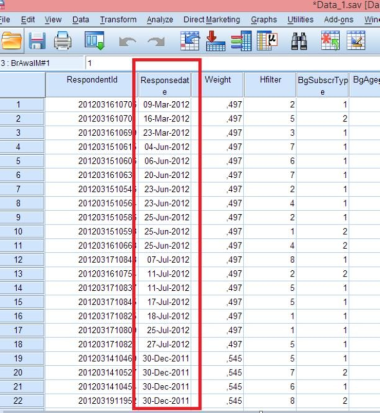Screen dimensions: 380x413
Task: Select the Weight column header
Action: (x=218, y=85)
